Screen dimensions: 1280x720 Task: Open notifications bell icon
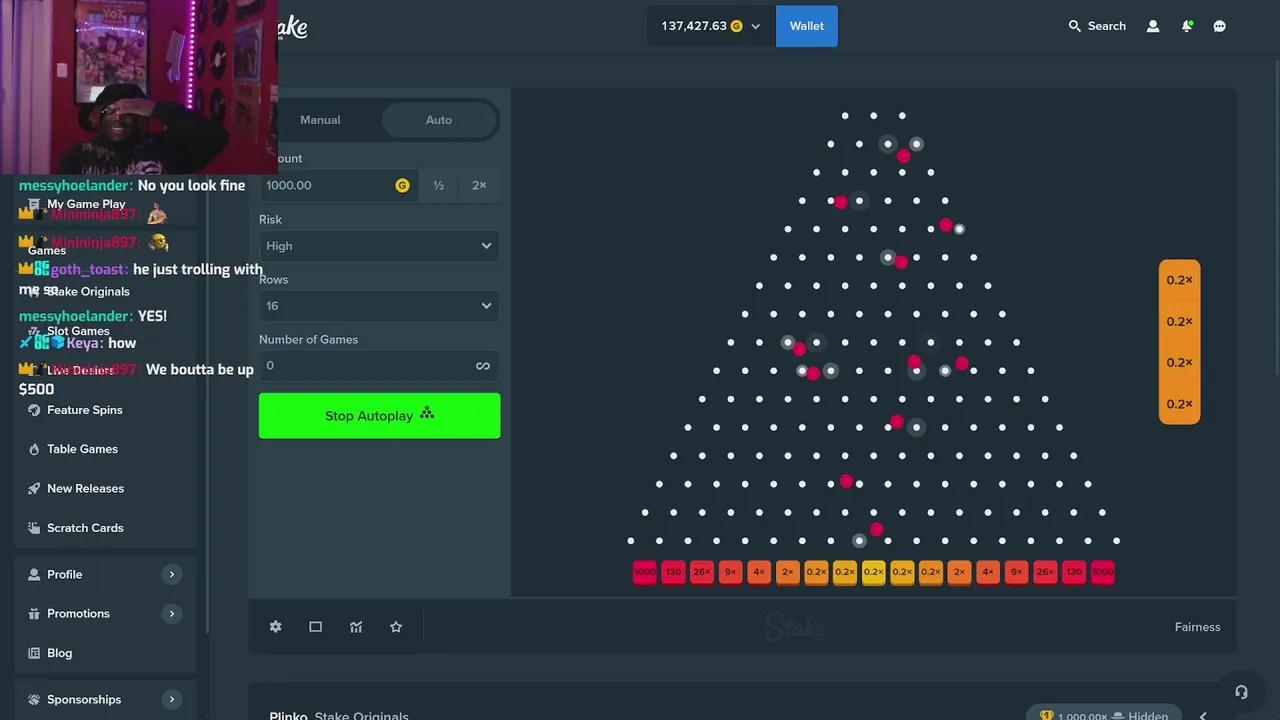[x=1187, y=26]
